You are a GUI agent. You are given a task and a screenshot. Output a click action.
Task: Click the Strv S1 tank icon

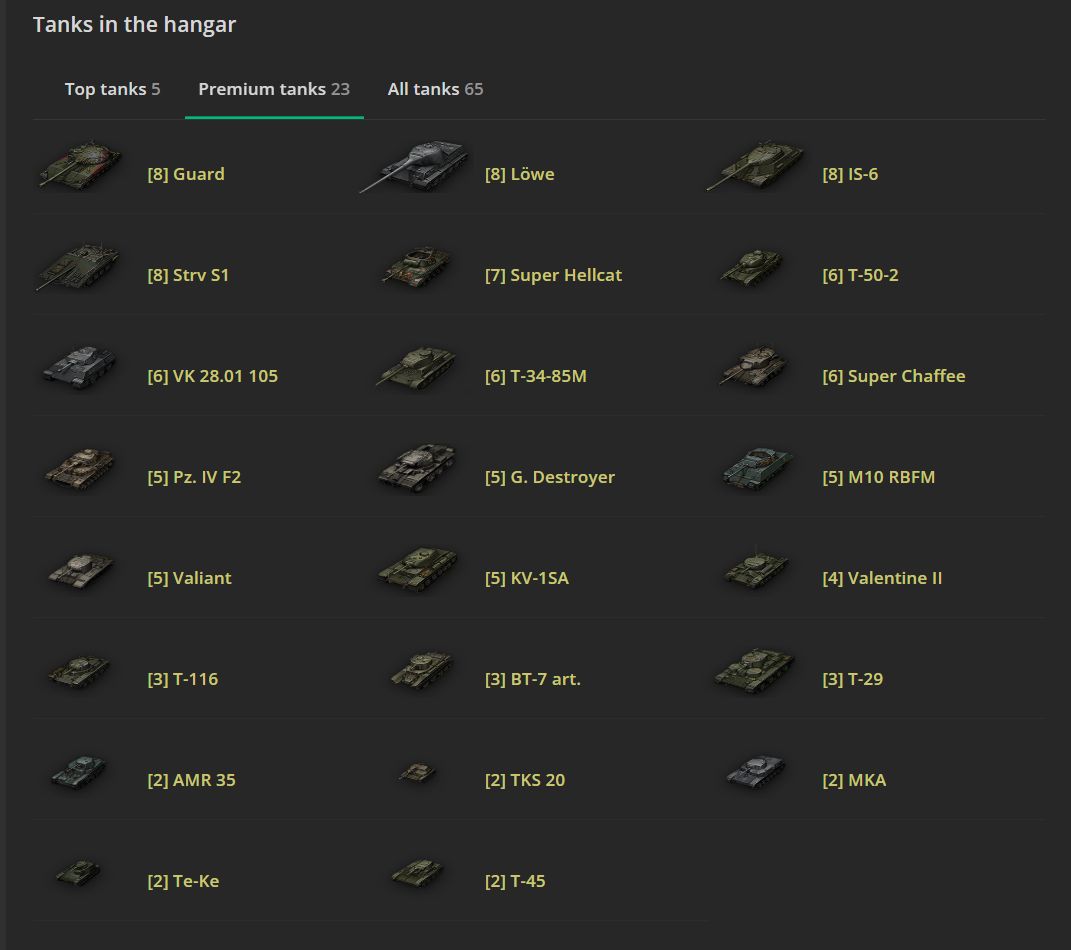point(80,267)
